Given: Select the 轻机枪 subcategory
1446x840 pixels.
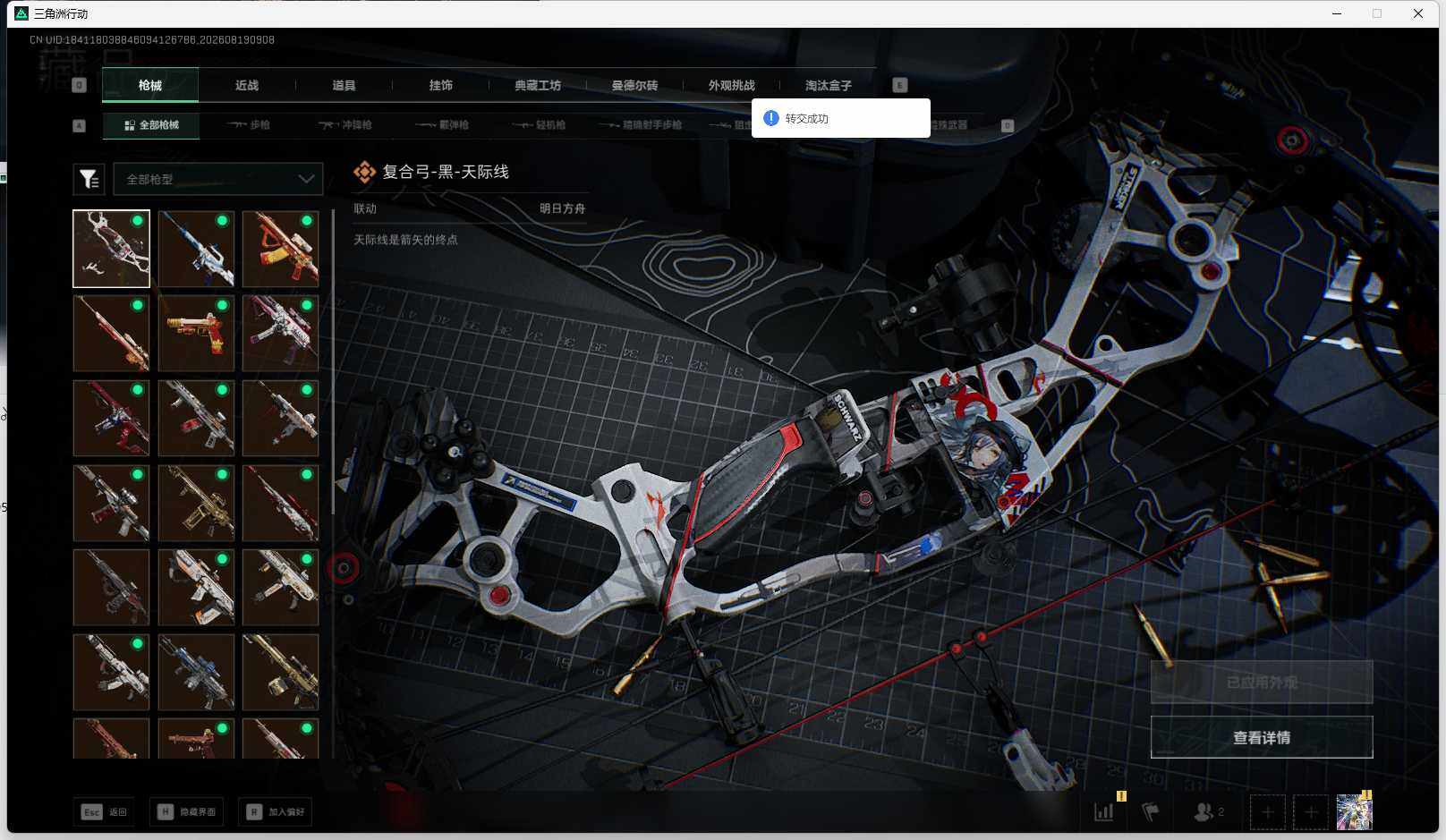Looking at the screenshot, I should [x=539, y=125].
